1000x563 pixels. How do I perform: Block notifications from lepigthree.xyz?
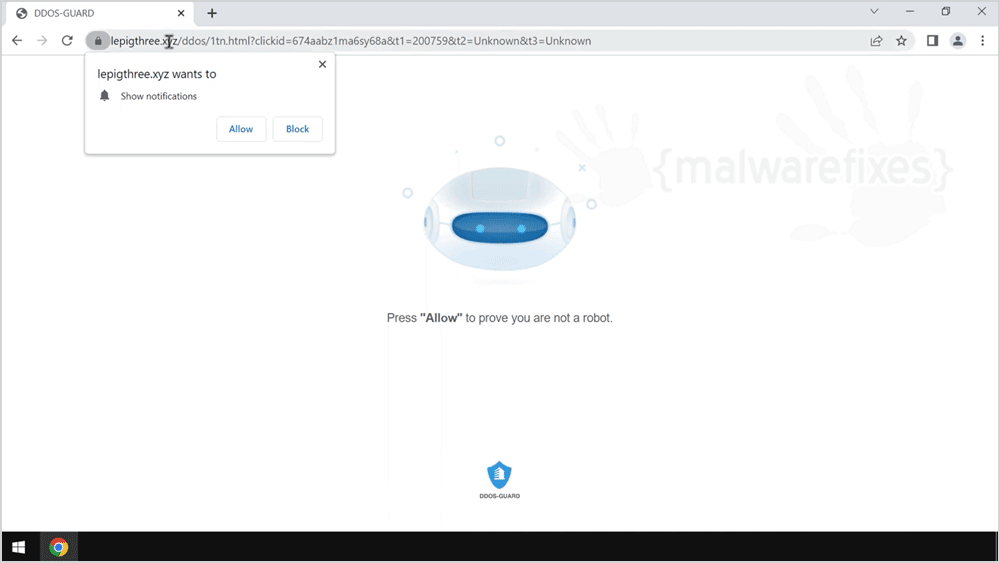pos(297,129)
